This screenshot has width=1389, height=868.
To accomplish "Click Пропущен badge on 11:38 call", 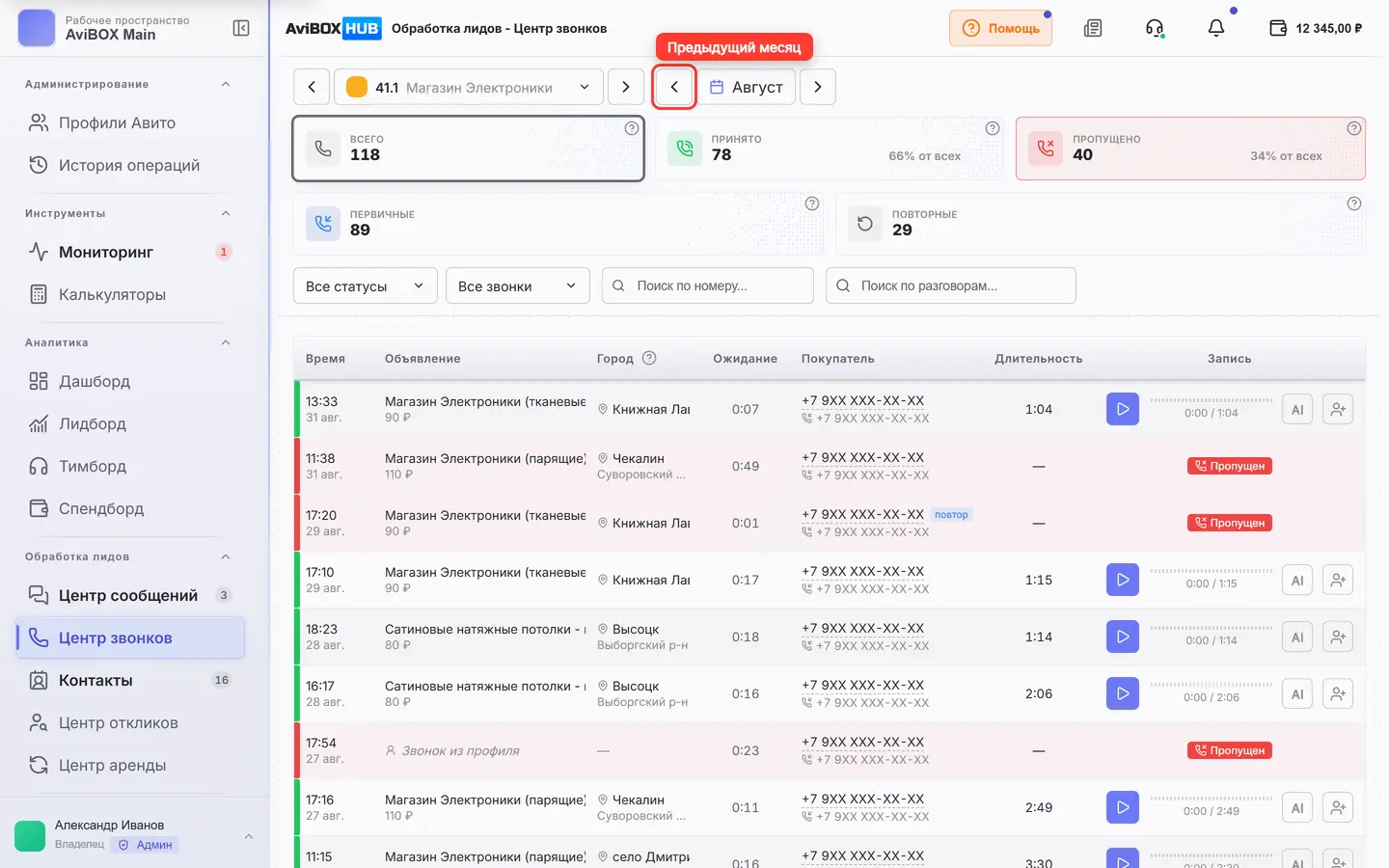I will 1229,466.
